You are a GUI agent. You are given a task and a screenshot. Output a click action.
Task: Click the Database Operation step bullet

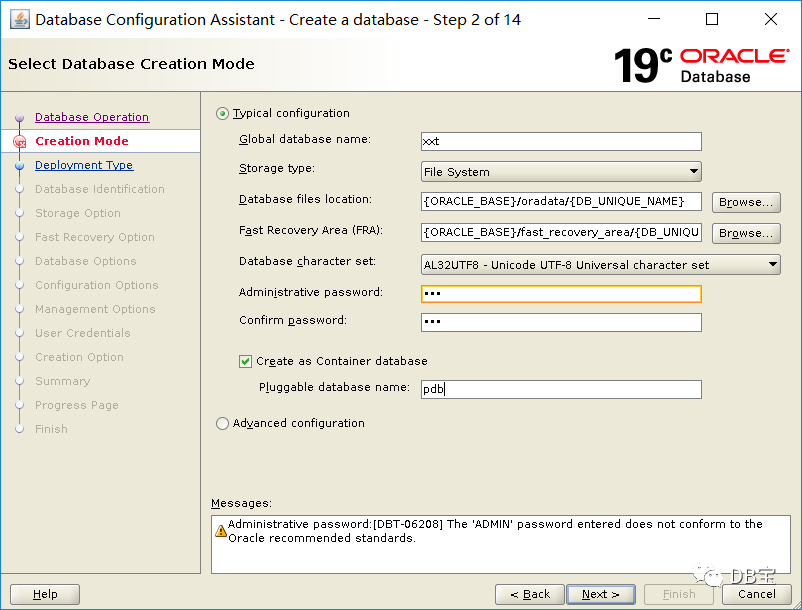pos(19,118)
